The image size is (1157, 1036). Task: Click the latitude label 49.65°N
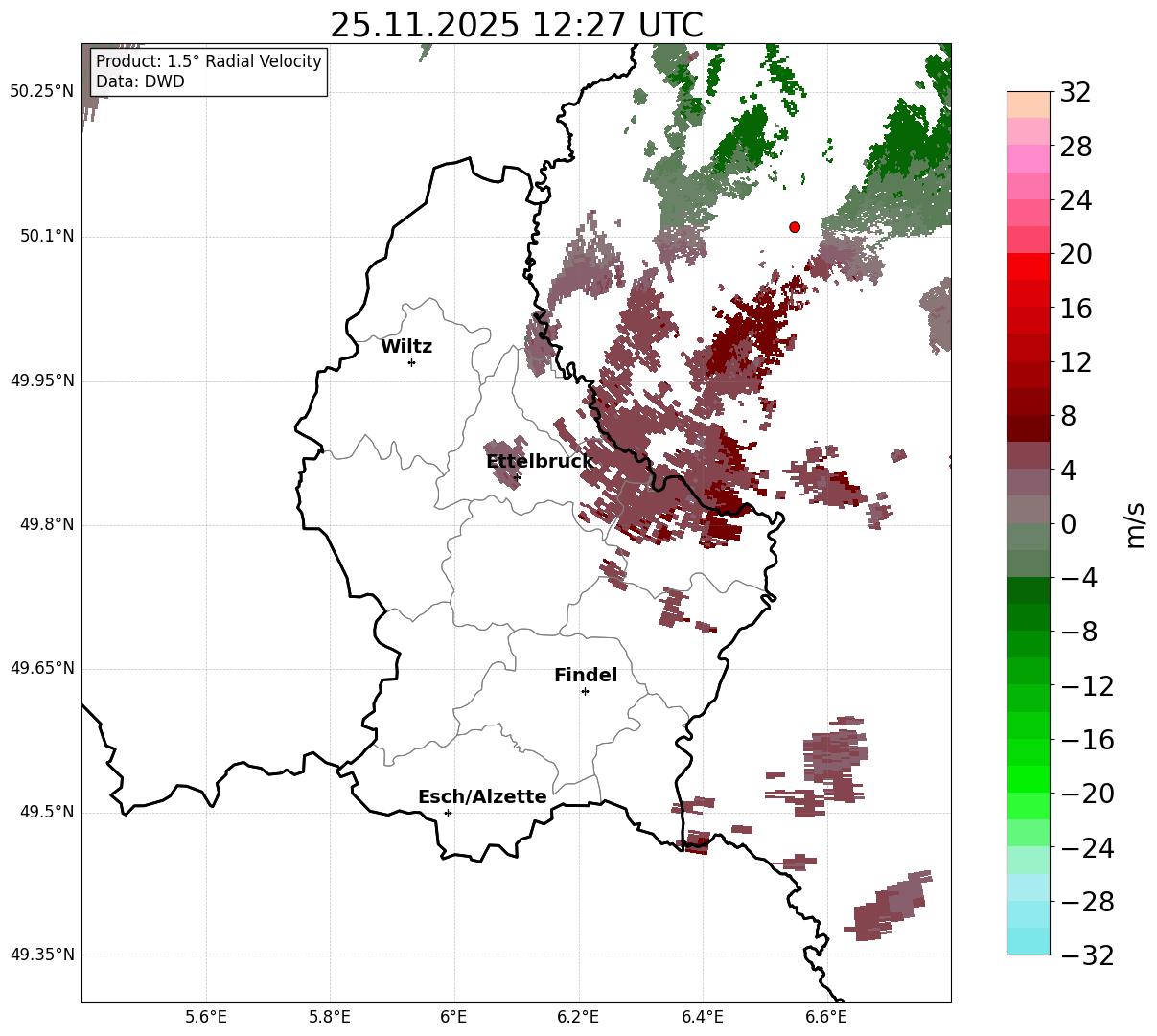42,668
